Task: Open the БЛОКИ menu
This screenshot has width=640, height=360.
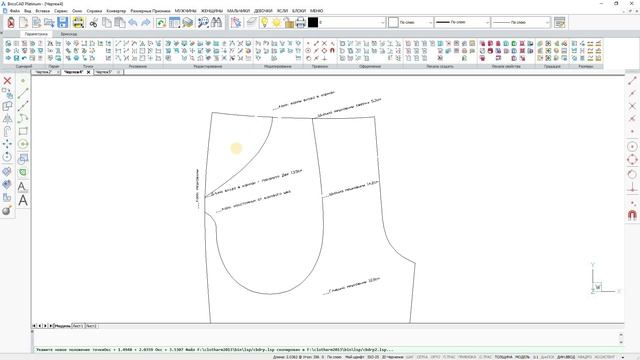Action: pyautogui.click(x=299, y=11)
